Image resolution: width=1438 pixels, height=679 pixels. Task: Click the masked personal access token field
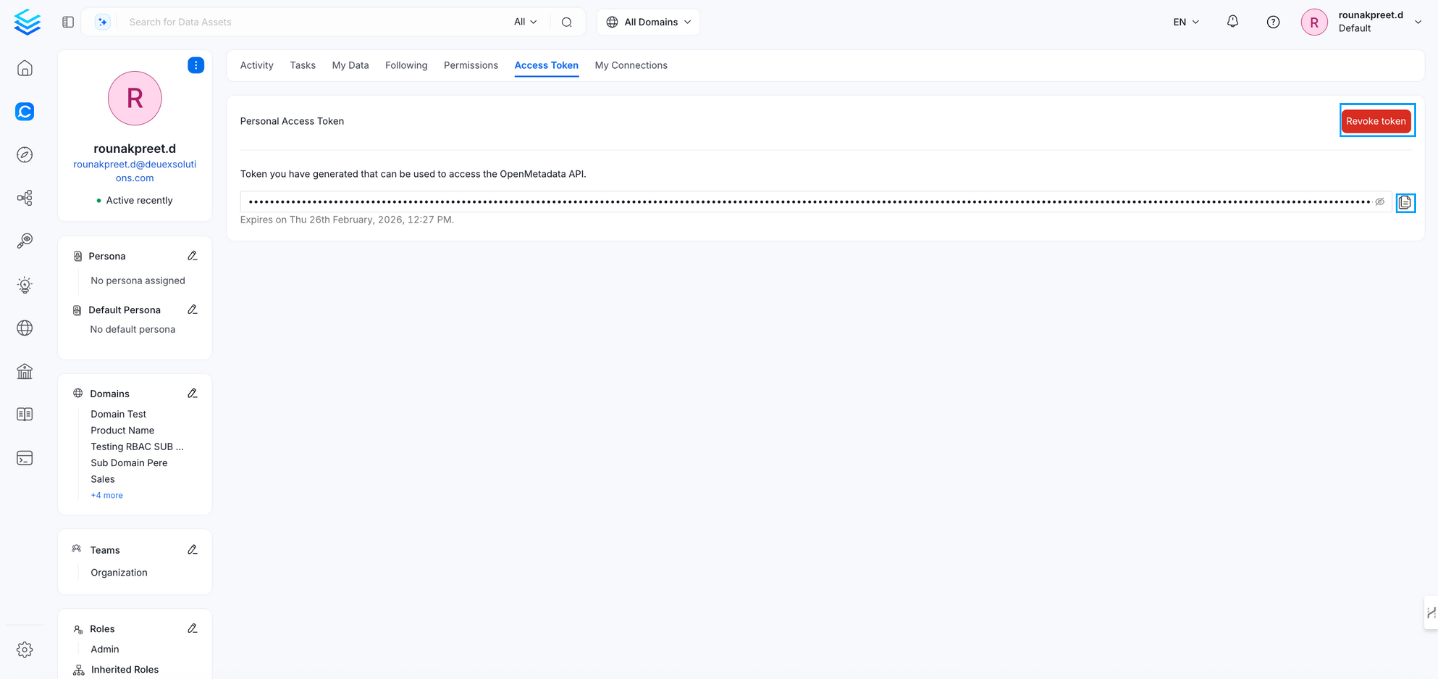[815, 202]
